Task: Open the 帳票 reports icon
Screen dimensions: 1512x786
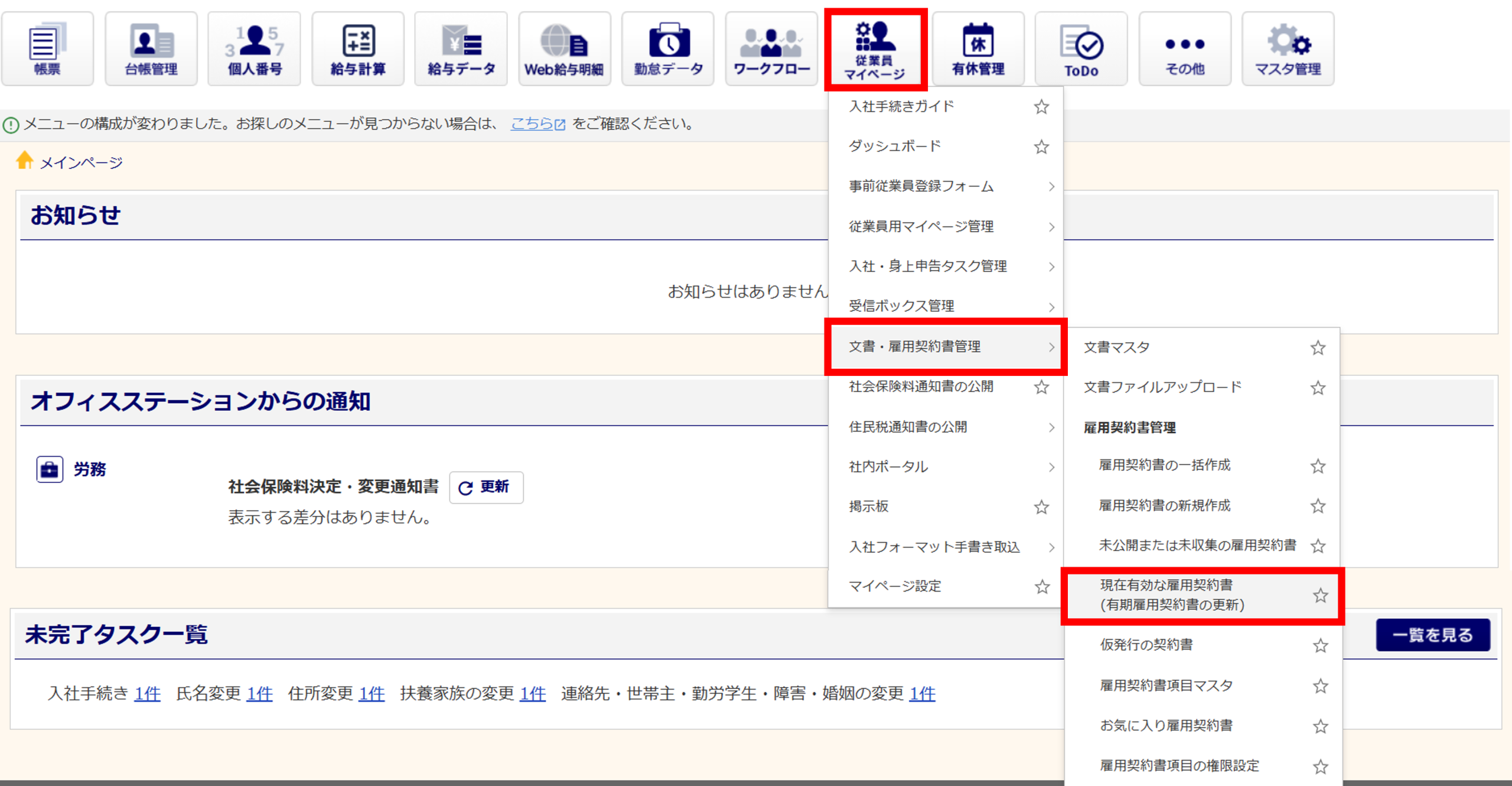Action: (x=47, y=48)
